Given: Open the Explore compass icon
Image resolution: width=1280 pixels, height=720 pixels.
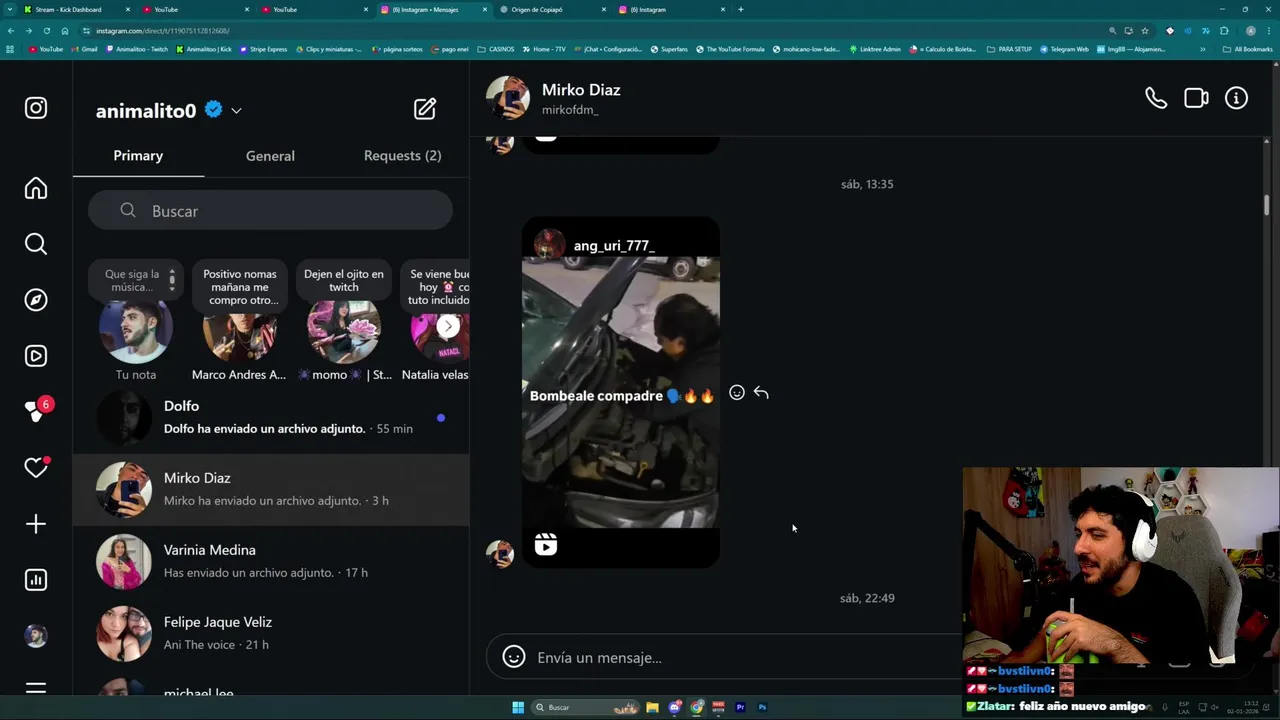Looking at the screenshot, I should [x=36, y=300].
